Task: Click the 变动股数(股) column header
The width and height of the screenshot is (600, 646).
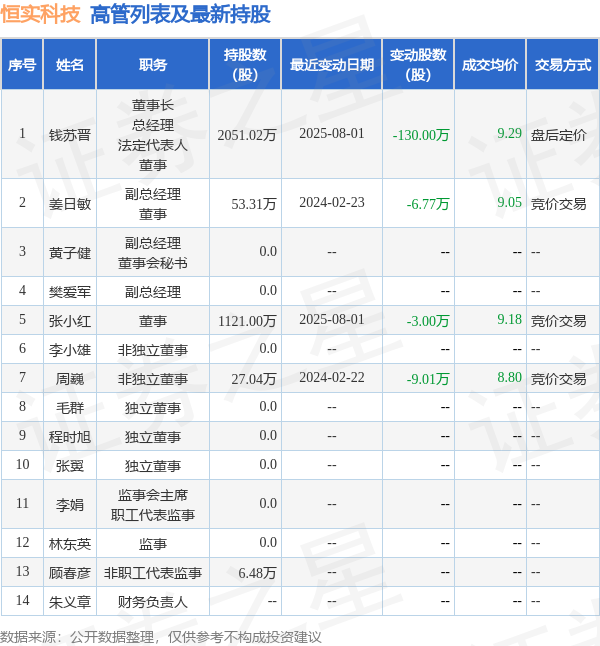Action: (x=418, y=65)
